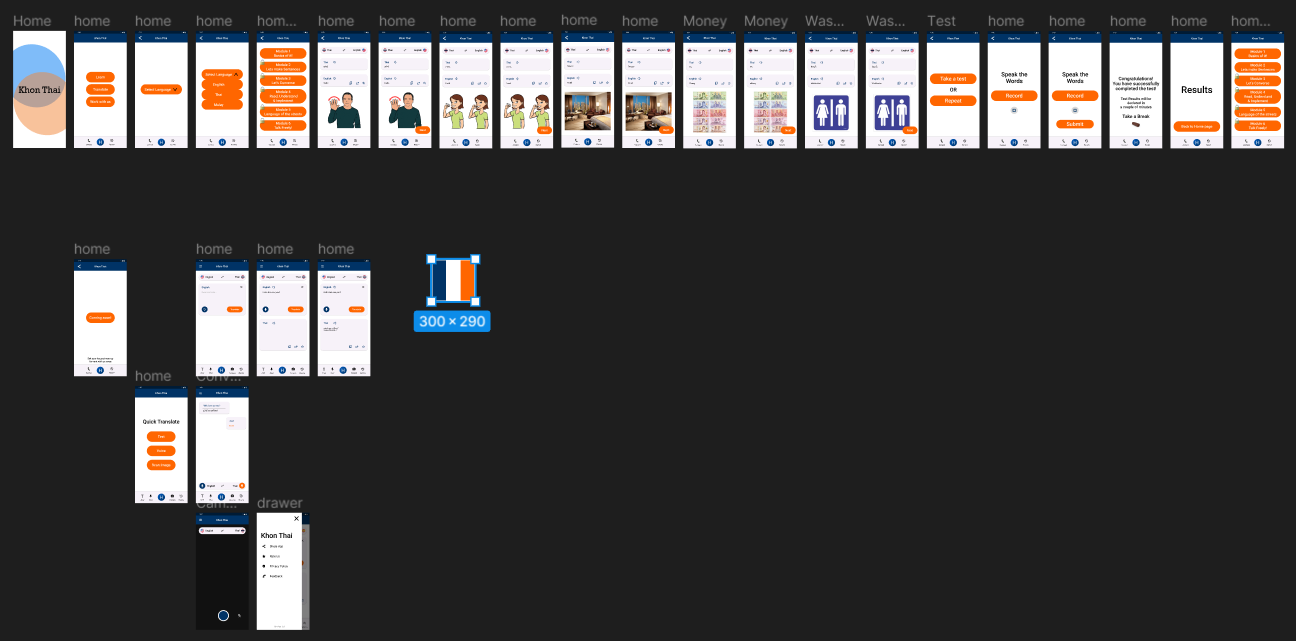Screen dimensions: 1296x641
Task: Click the "Coming soon!" orange button
Action: click(x=100, y=317)
